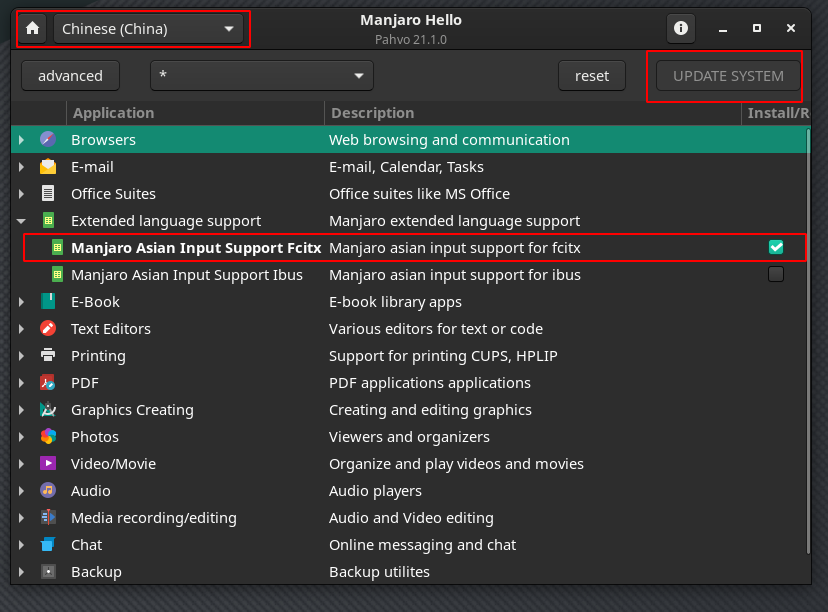Expand the PDF category arrow
Image resolution: width=828 pixels, height=612 pixels.
(21, 382)
